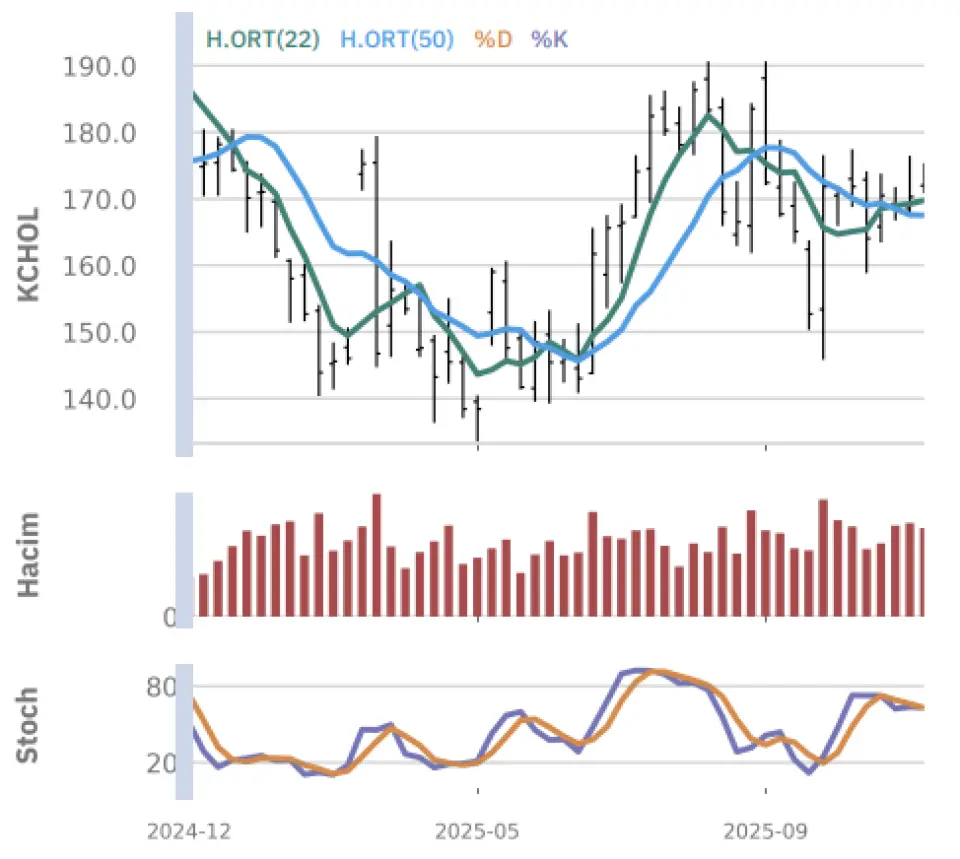Toggle the H.ORT(50) legend entry
Viewport: 960px width, 859px height.
tap(397, 40)
